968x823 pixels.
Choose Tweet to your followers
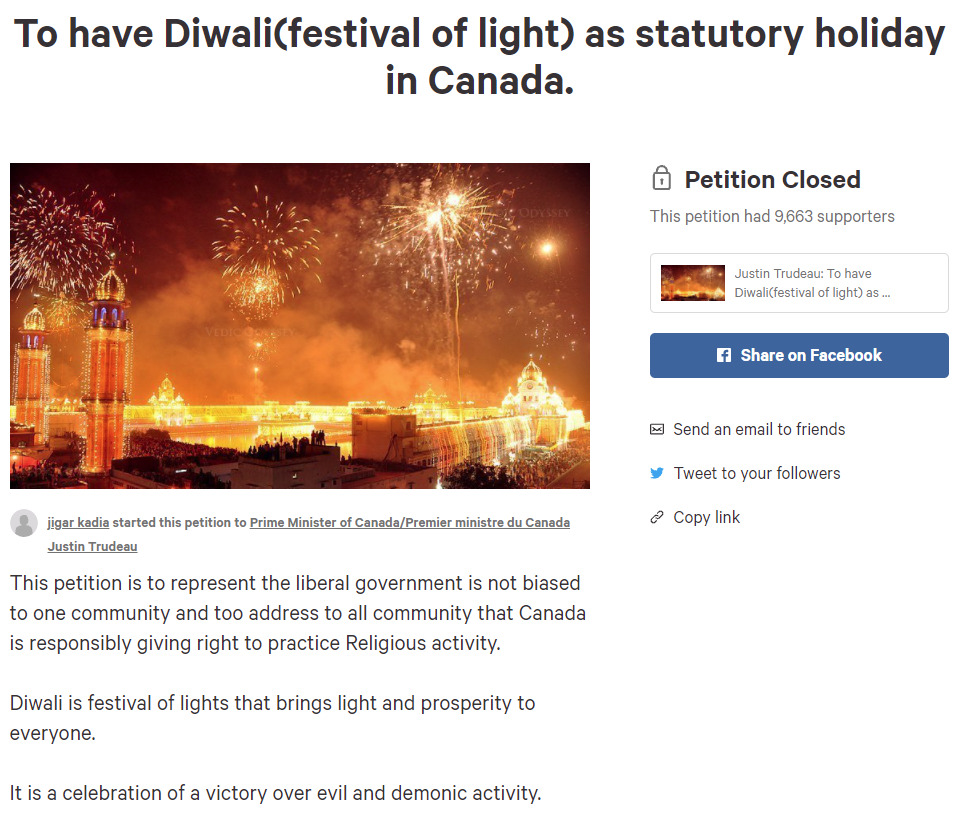[757, 473]
